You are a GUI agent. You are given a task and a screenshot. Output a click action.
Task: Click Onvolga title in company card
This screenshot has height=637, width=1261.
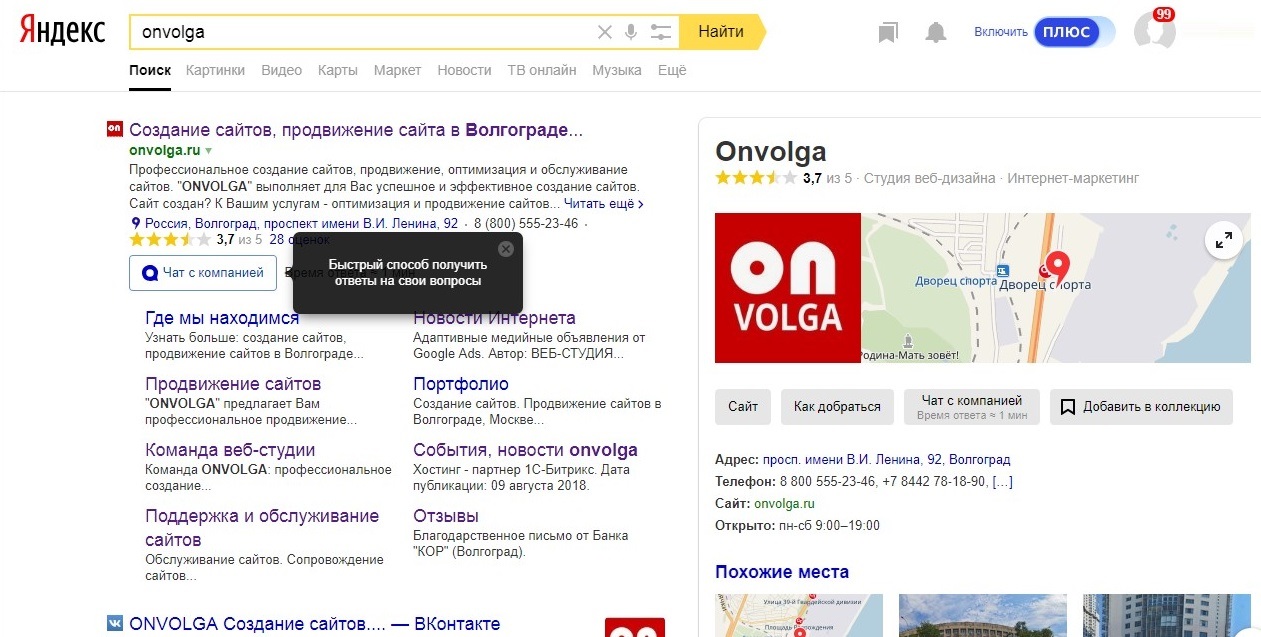[x=771, y=151]
